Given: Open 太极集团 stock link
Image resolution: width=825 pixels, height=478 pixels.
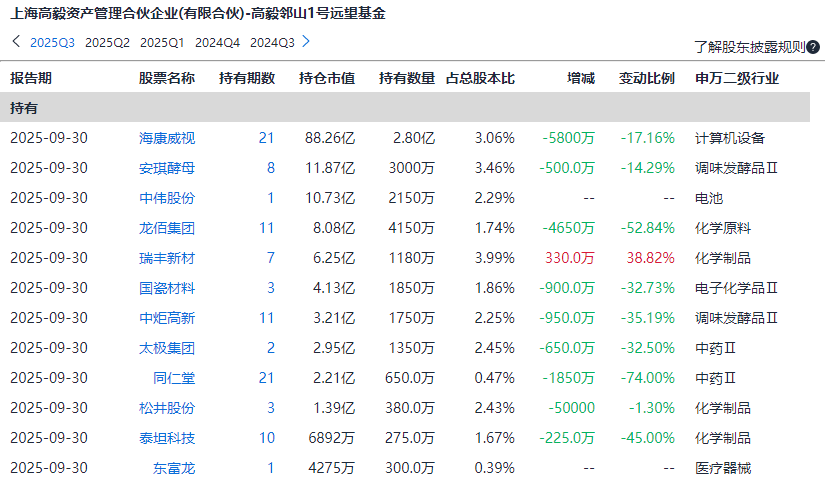Looking at the screenshot, I should (x=167, y=348).
